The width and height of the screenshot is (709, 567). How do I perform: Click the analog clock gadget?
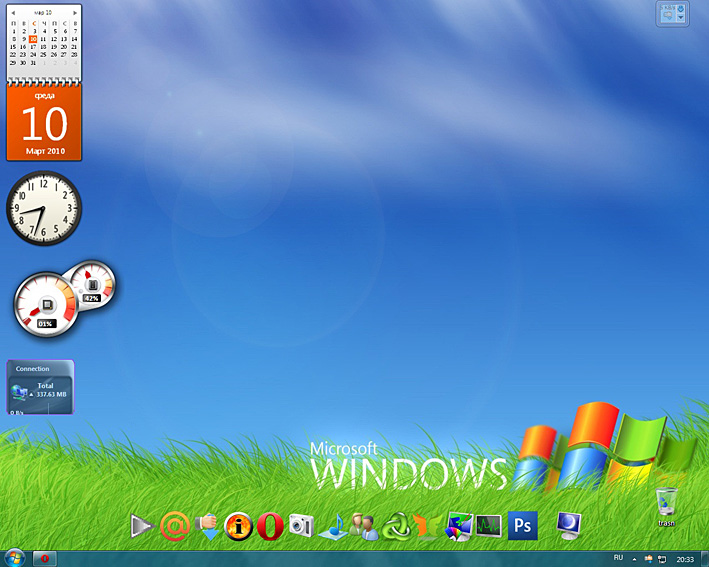pyautogui.click(x=44, y=208)
